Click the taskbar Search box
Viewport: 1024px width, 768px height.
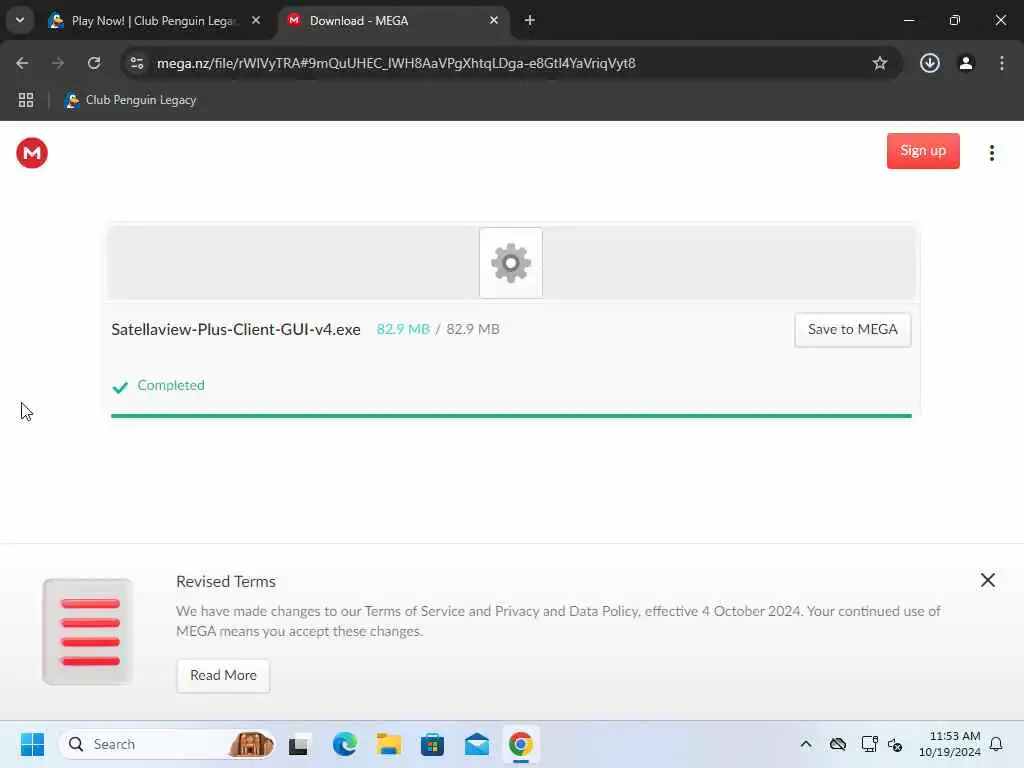[167, 744]
